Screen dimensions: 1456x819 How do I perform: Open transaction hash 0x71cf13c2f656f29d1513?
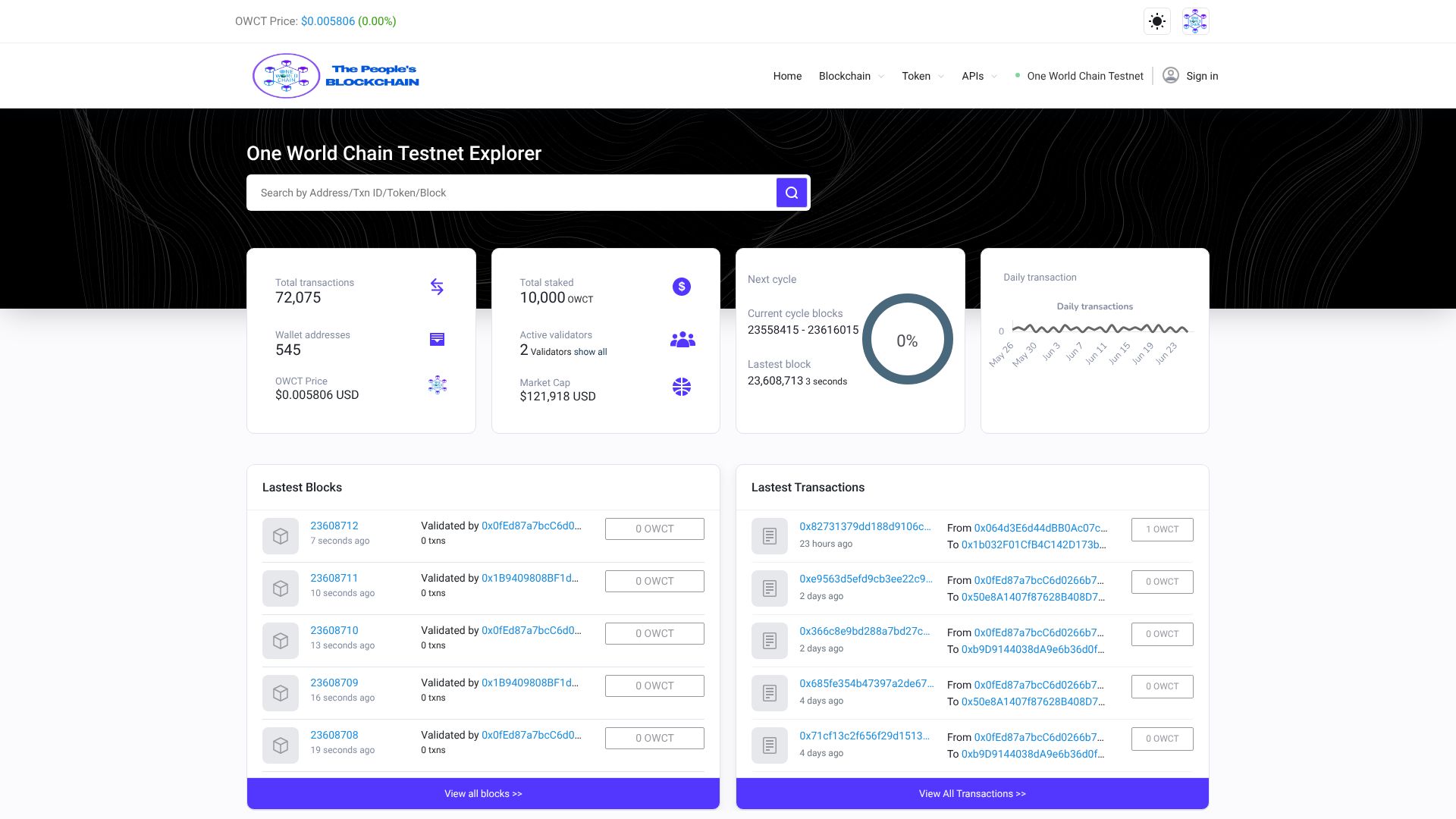click(864, 736)
